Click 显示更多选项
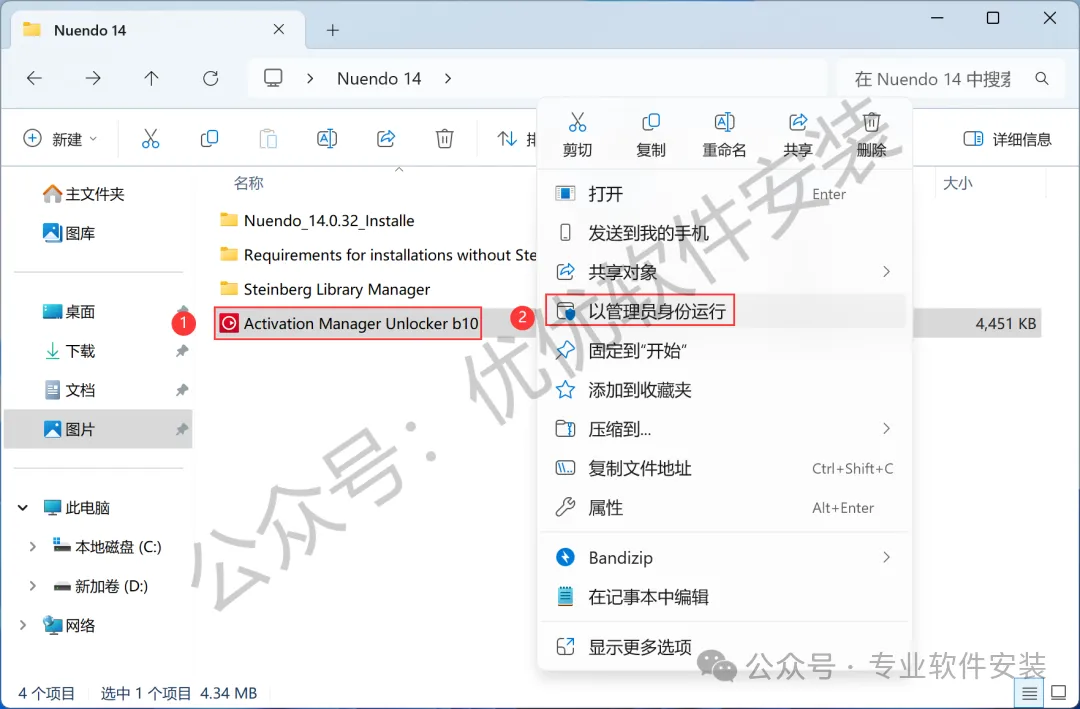1080x709 pixels. click(x=725, y=646)
